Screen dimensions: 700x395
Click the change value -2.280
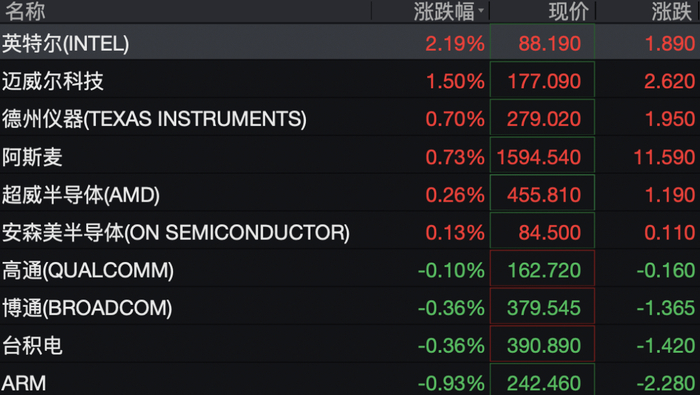pos(666,384)
